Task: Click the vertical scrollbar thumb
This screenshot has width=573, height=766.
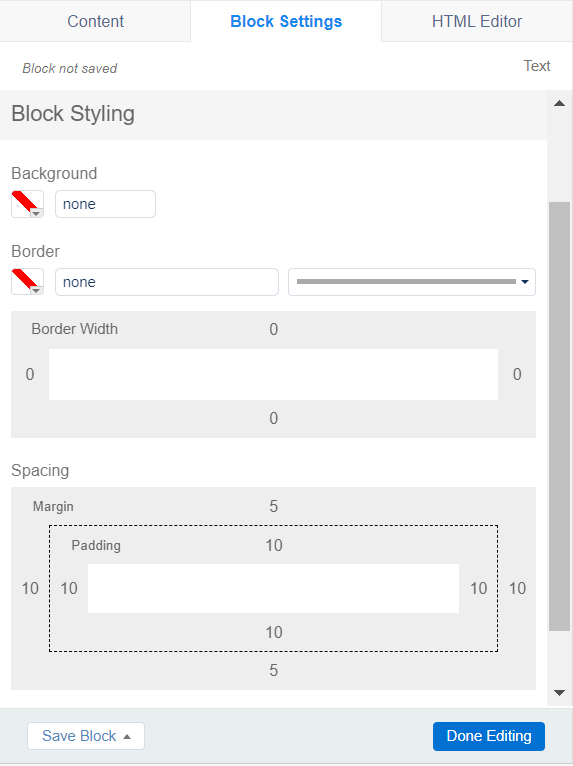Action: tap(559, 416)
